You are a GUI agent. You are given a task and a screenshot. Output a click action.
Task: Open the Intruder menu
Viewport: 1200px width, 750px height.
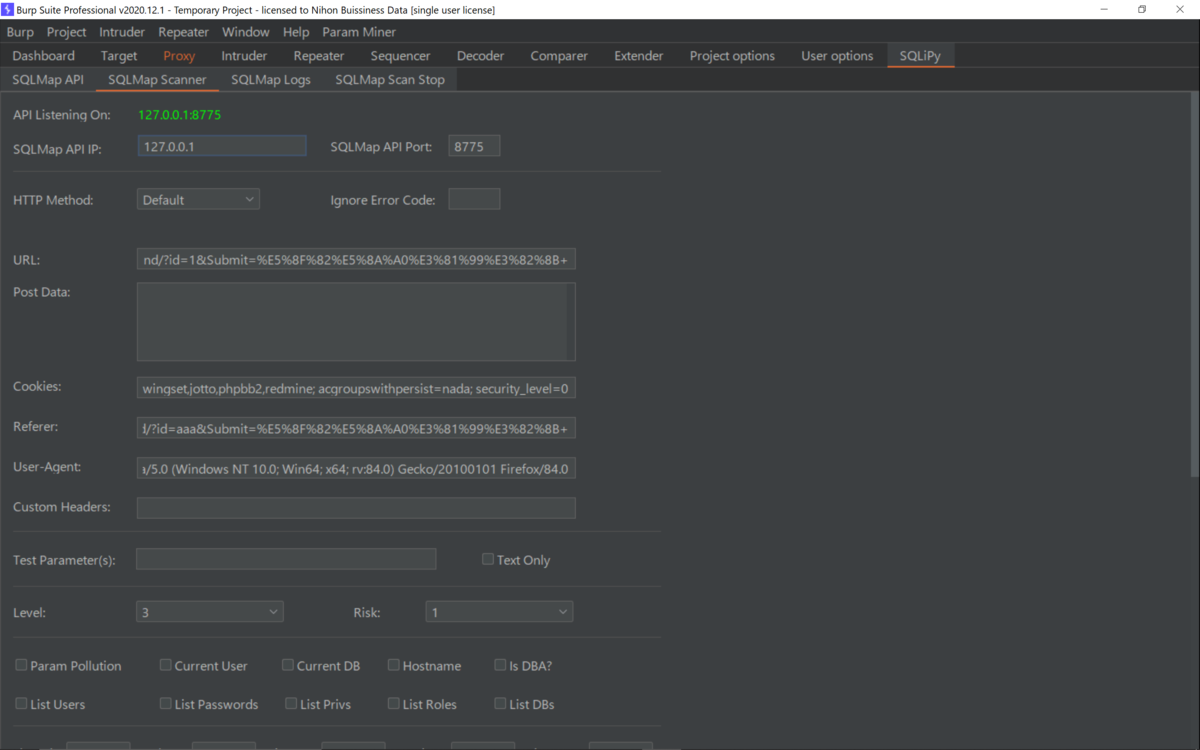coord(122,32)
